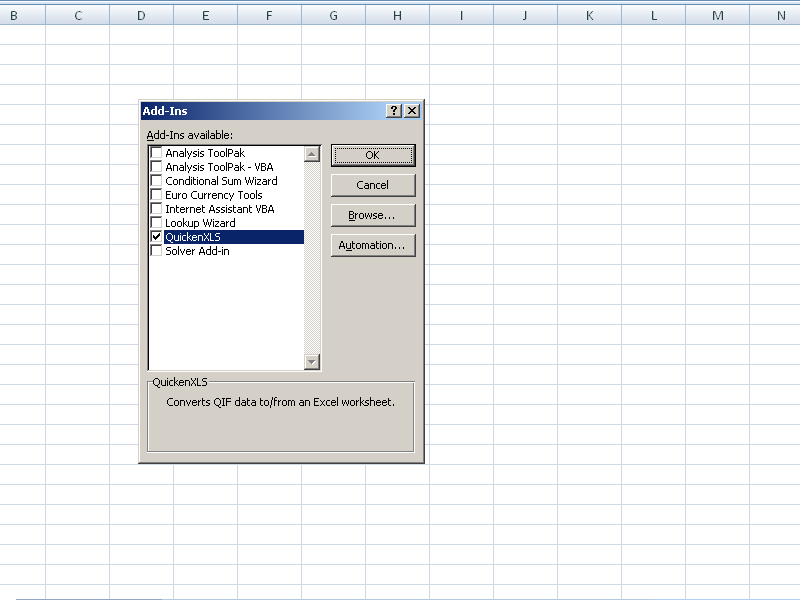
Task: Select column M header
Action: tap(717, 16)
